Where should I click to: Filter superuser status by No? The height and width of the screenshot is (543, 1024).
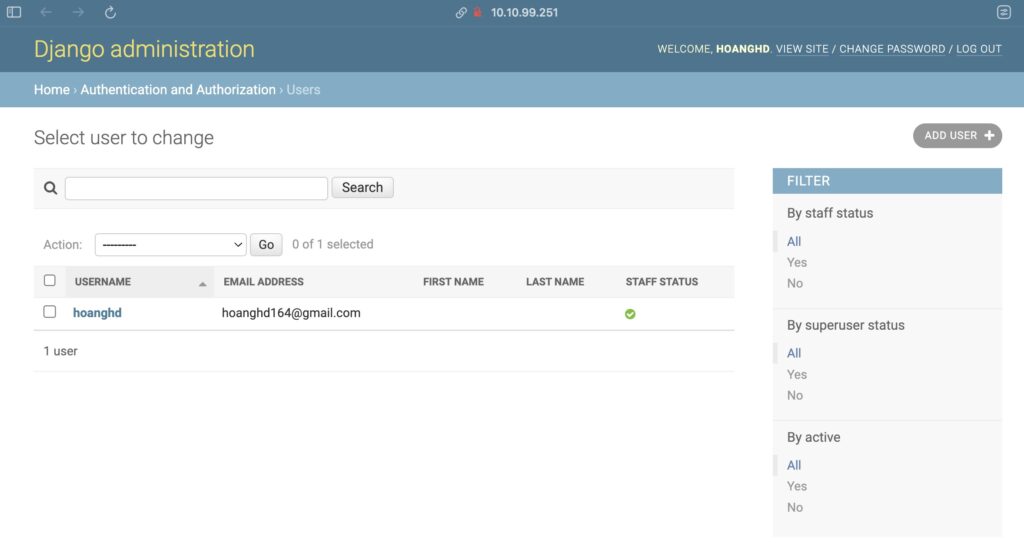click(x=795, y=395)
